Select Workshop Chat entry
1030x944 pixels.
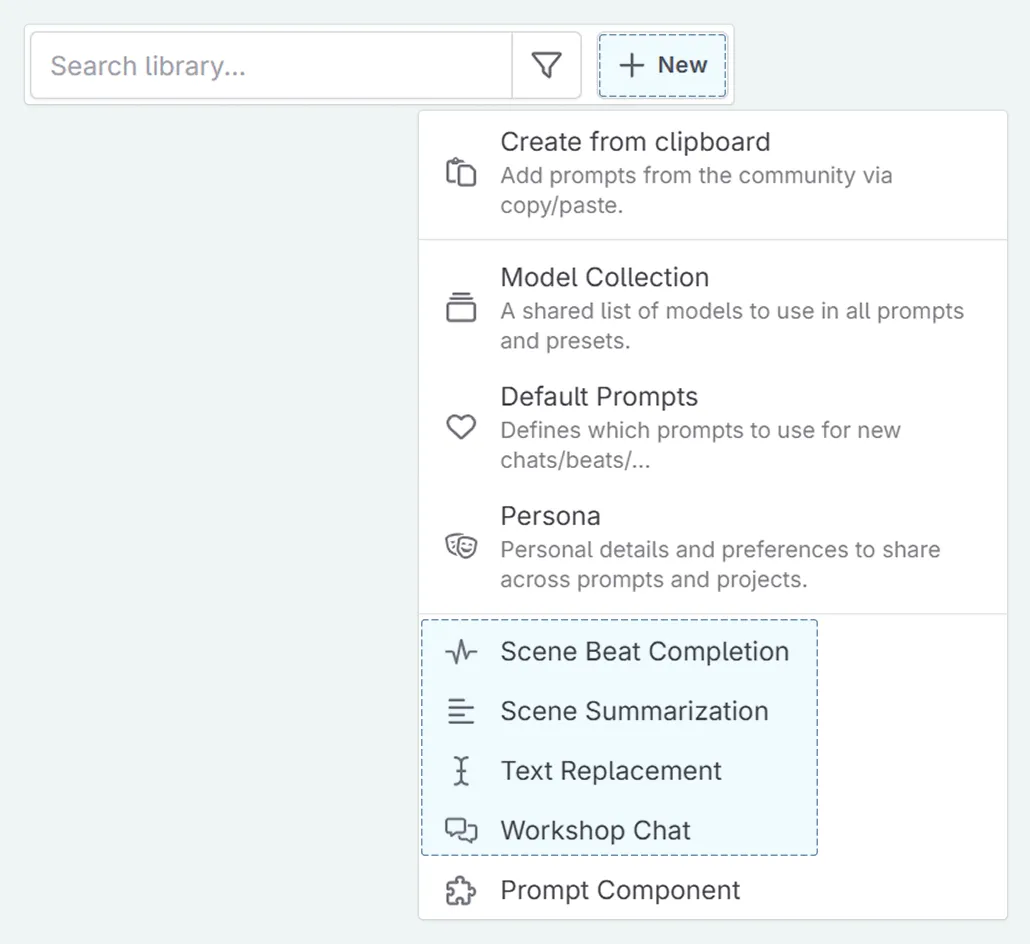pyautogui.click(x=595, y=830)
